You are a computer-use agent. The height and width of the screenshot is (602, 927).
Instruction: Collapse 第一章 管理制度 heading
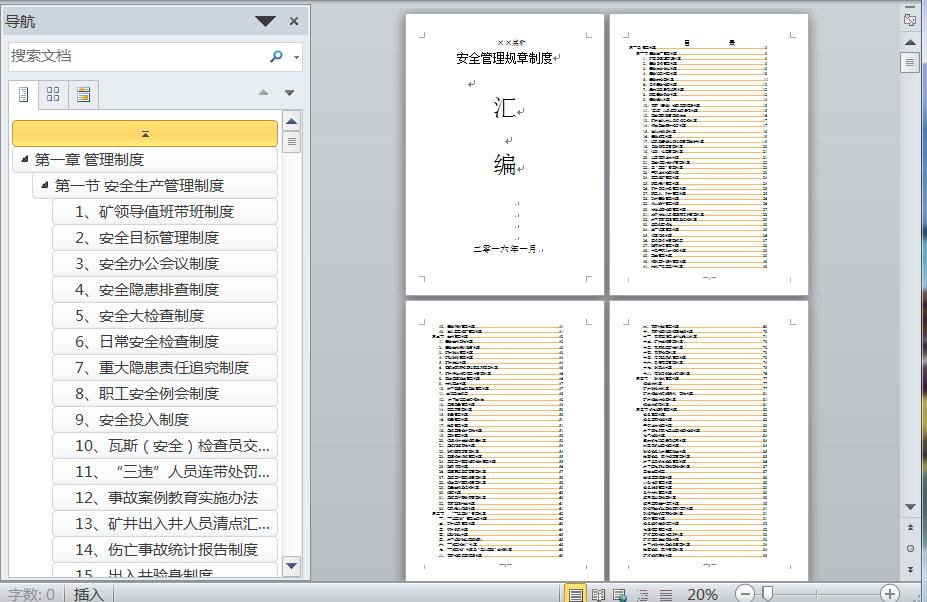tap(24, 158)
